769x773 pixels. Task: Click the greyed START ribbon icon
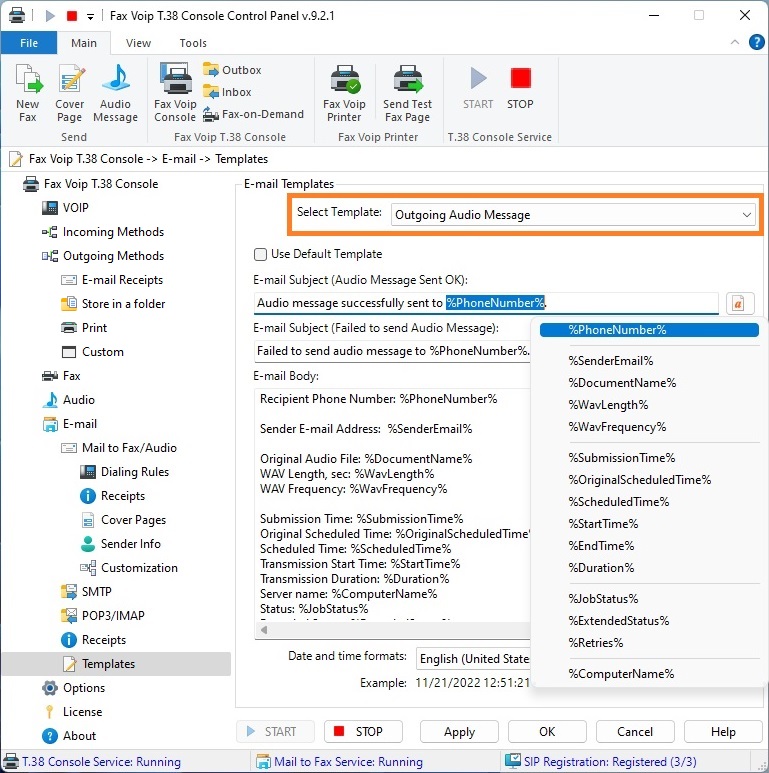[x=478, y=89]
